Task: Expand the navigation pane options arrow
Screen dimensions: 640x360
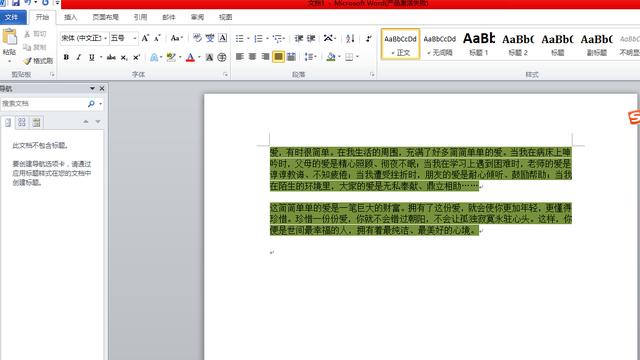Action: pos(92,88)
